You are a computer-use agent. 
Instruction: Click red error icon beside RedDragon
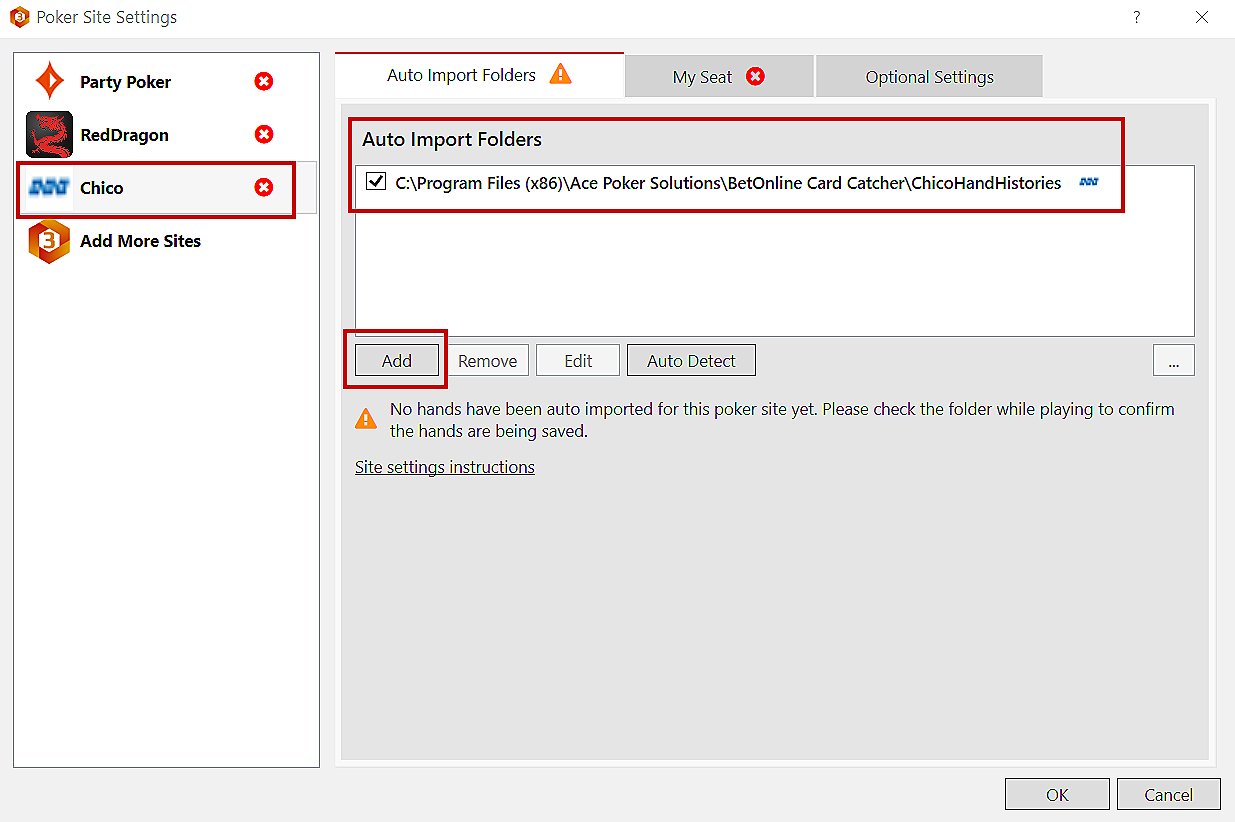(x=264, y=135)
